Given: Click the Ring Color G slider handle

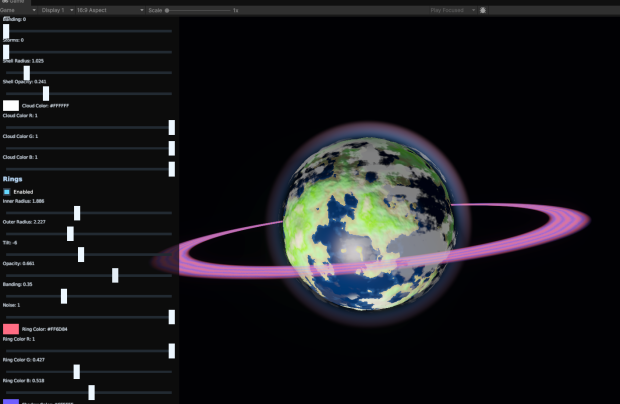Looking at the screenshot, I should tap(77, 372).
